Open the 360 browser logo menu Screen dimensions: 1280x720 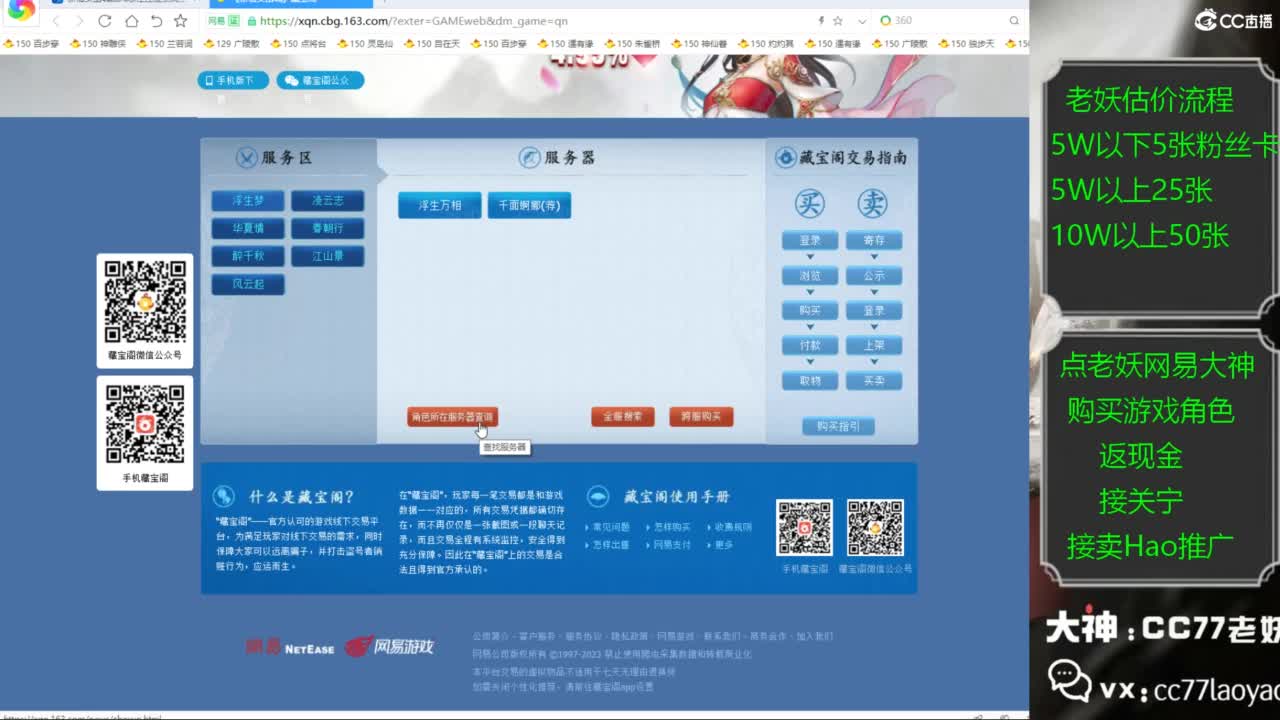(x=20, y=12)
